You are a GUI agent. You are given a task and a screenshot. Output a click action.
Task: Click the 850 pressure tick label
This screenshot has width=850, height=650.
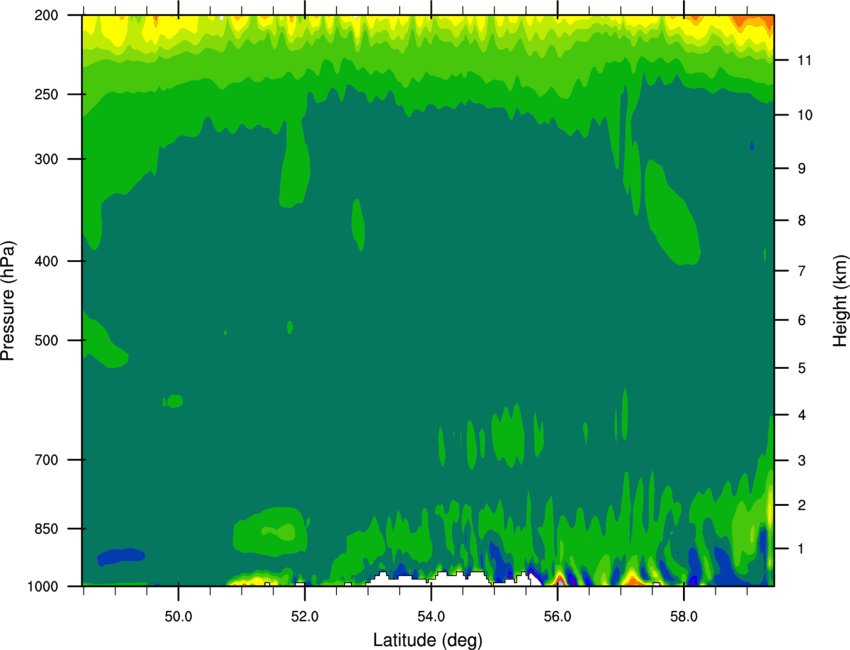(x=46, y=529)
